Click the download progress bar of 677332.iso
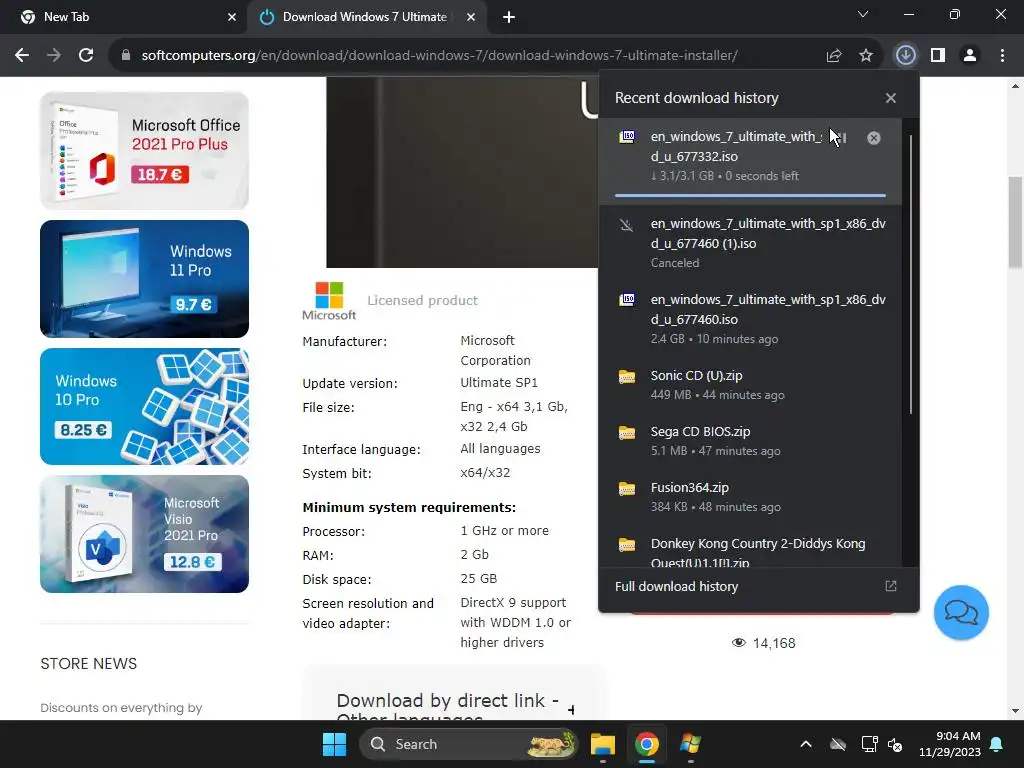 [750, 195]
